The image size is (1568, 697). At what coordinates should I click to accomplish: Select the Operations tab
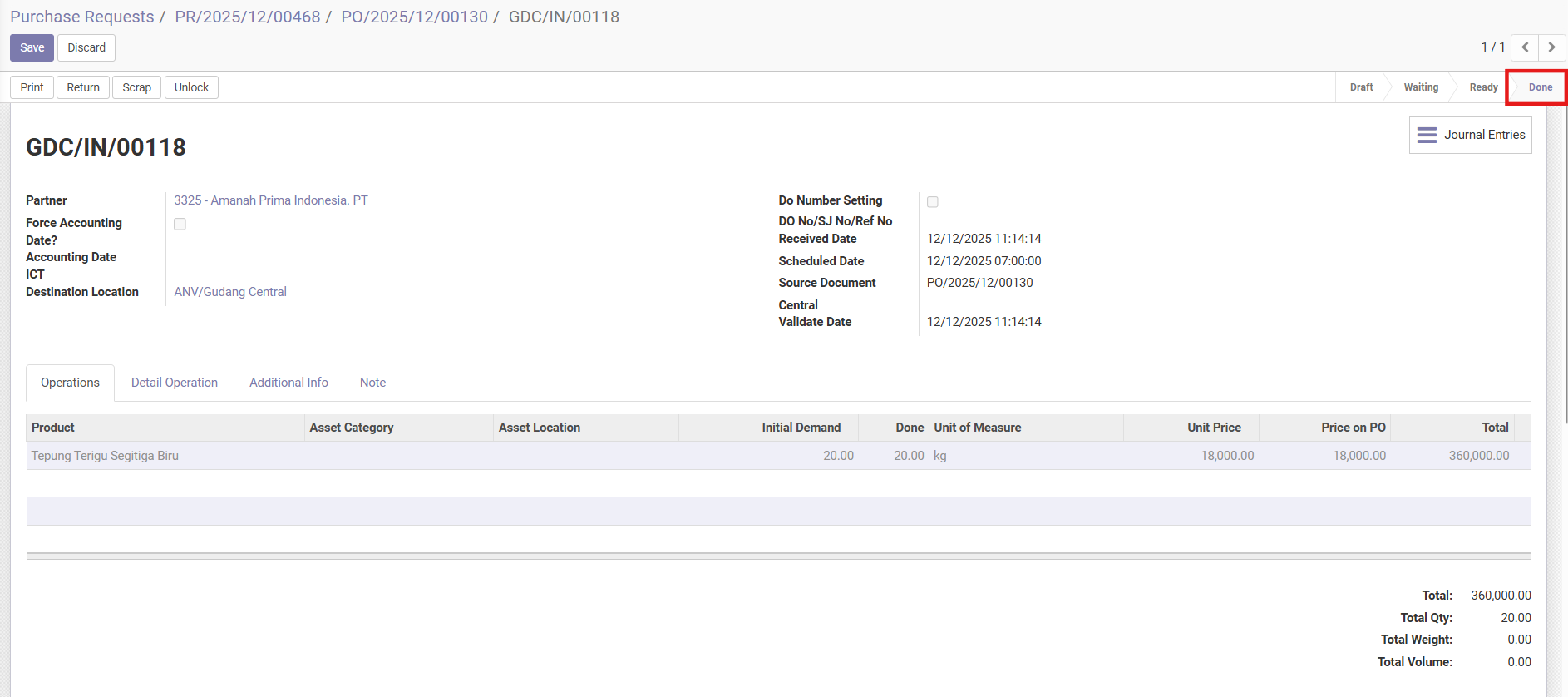point(70,383)
